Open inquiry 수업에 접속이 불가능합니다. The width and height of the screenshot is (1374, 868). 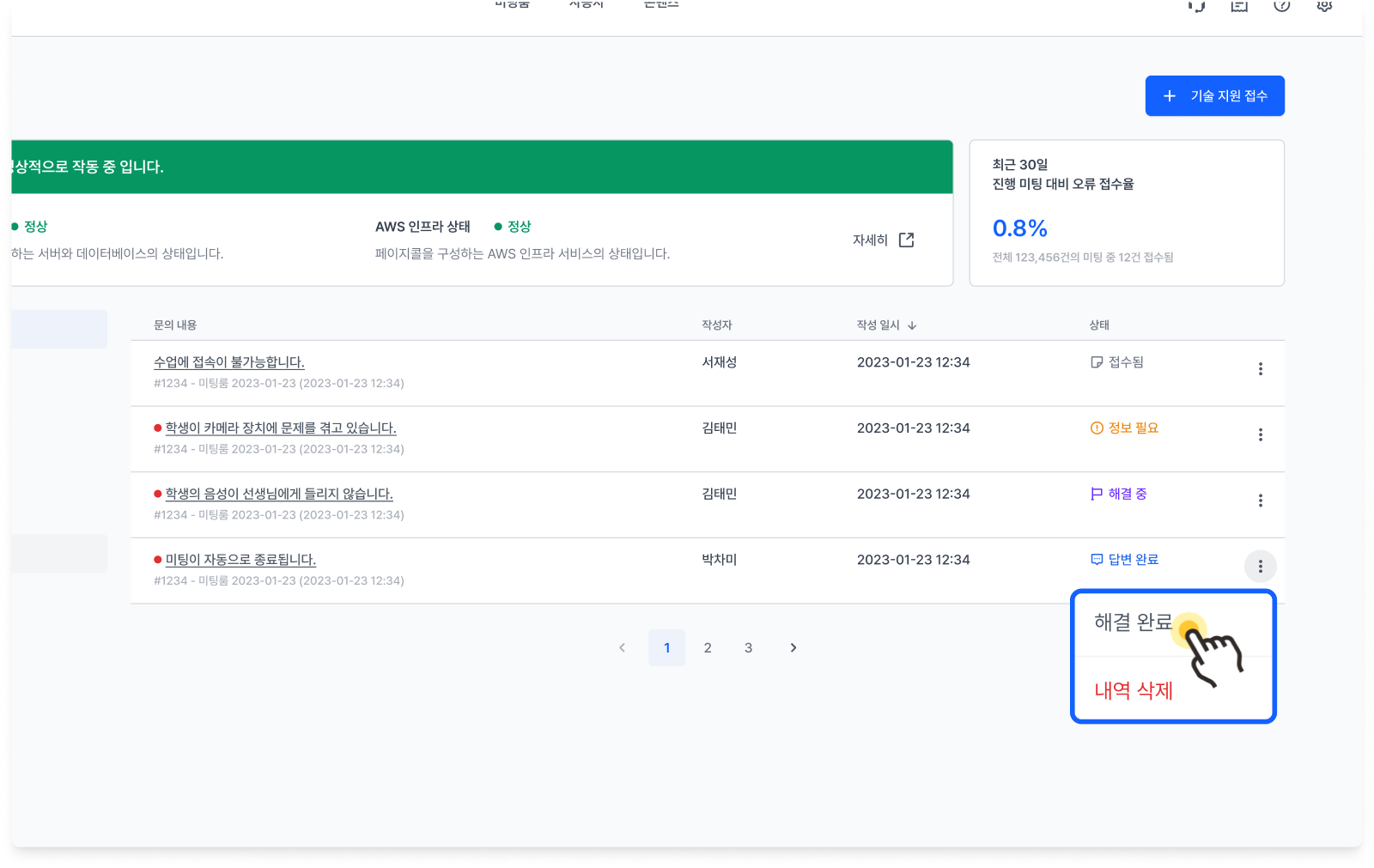(229, 362)
